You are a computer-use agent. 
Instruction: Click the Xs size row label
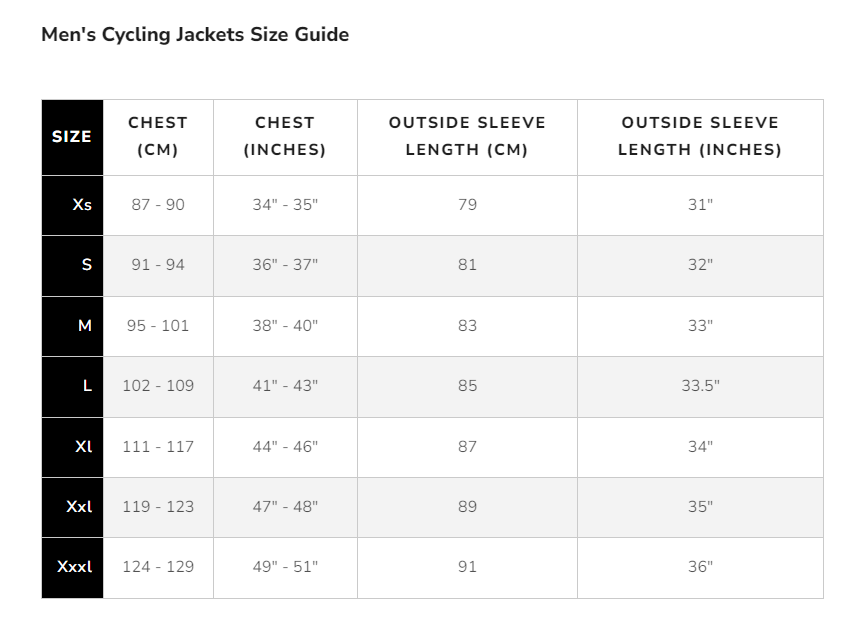[82, 205]
